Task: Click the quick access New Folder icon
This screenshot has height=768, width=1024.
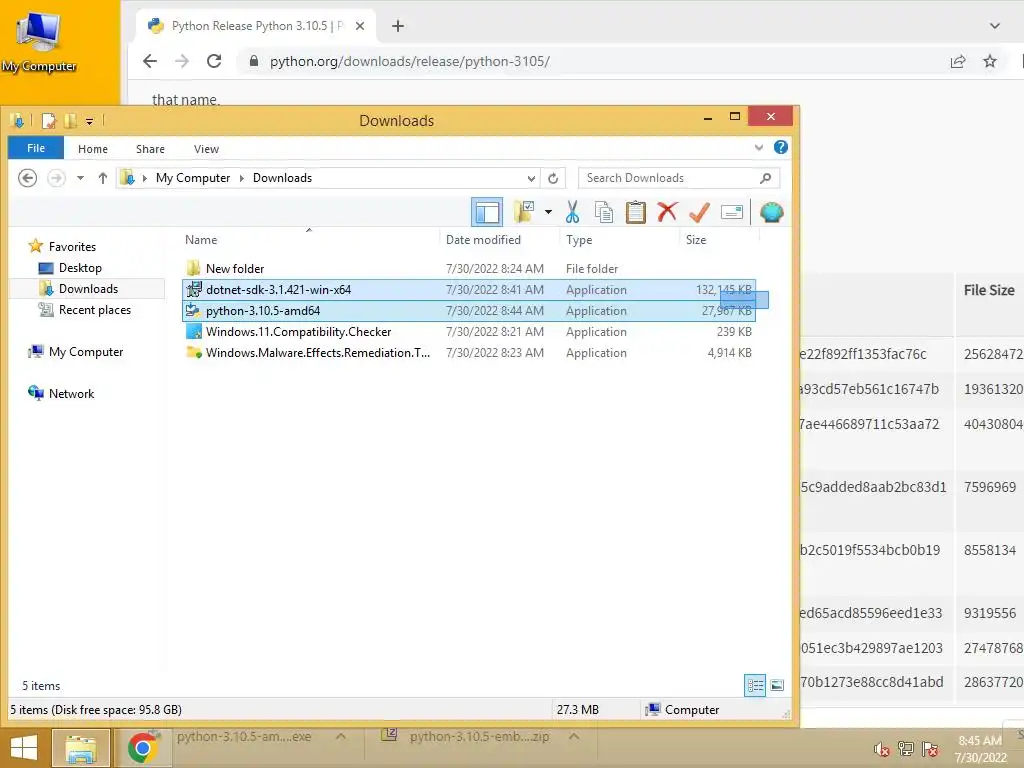Action: (70, 121)
